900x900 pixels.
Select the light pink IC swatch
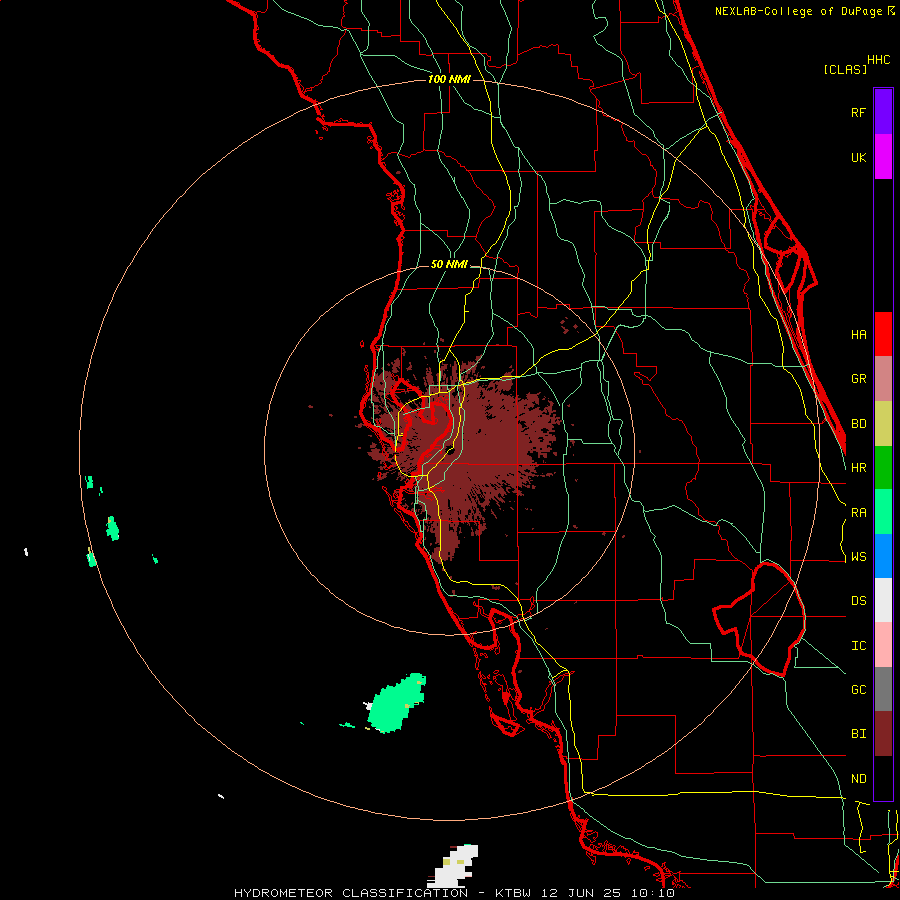click(883, 645)
